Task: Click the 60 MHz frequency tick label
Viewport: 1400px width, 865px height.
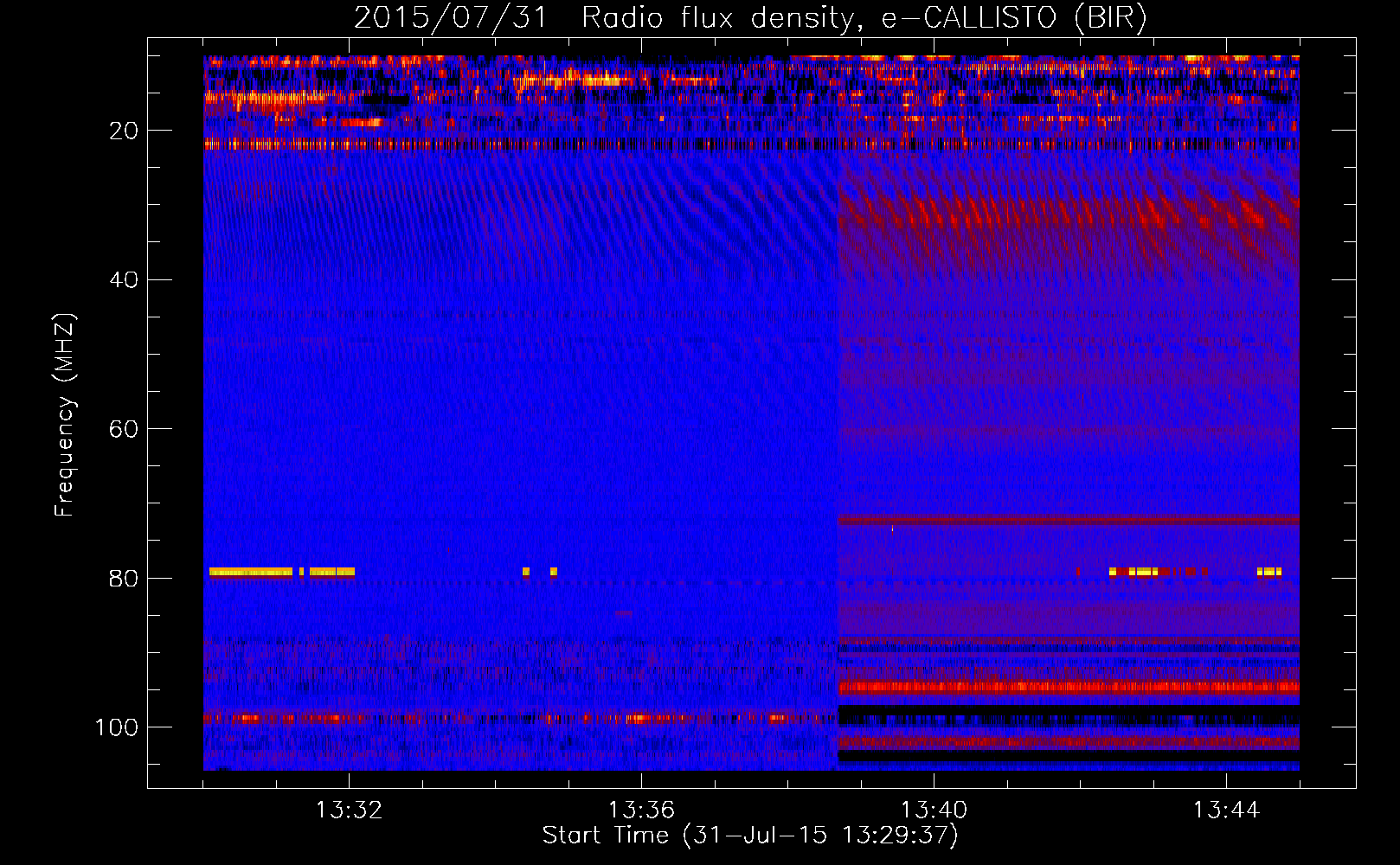Action: point(124,429)
